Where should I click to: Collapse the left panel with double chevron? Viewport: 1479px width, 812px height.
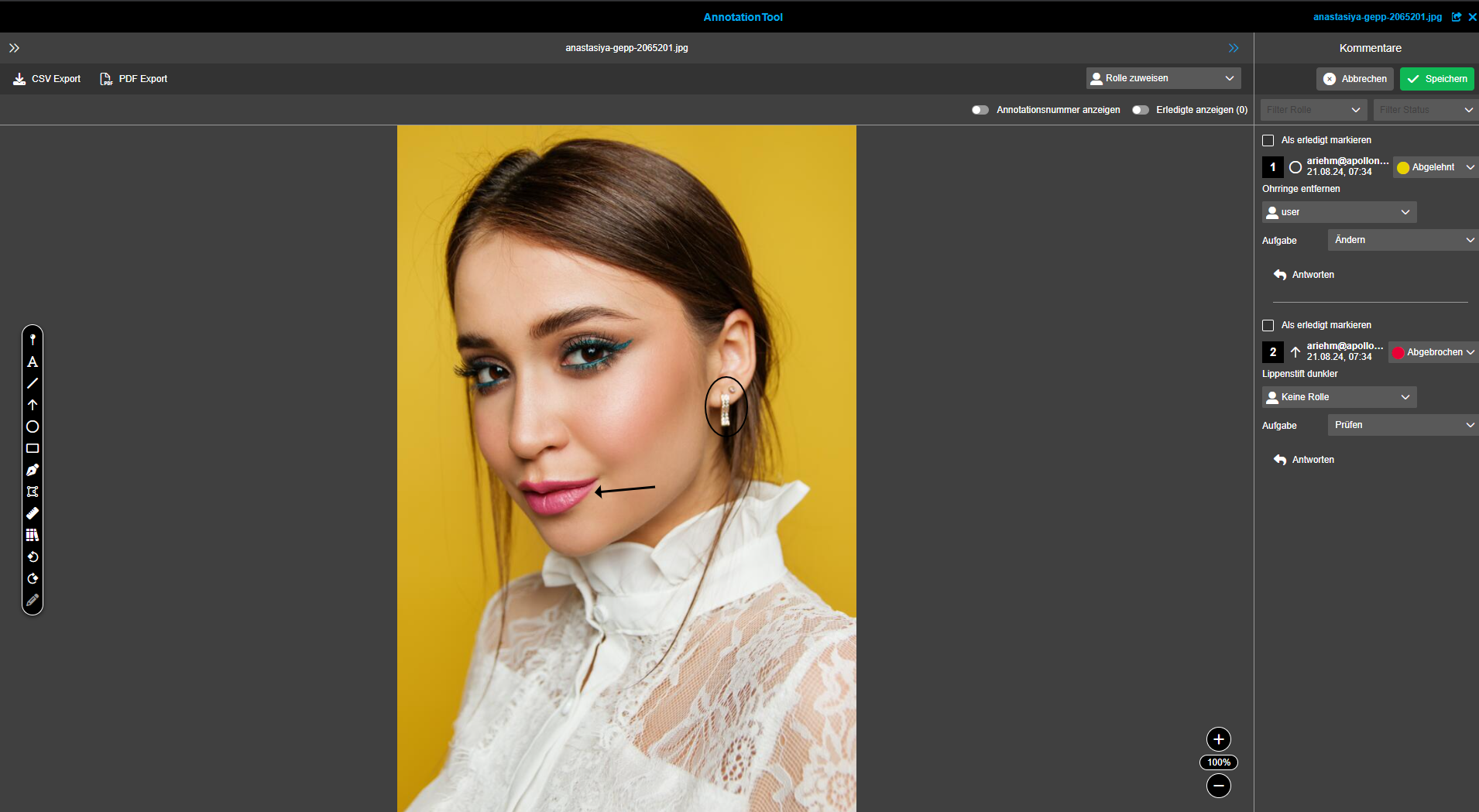(x=14, y=47)
